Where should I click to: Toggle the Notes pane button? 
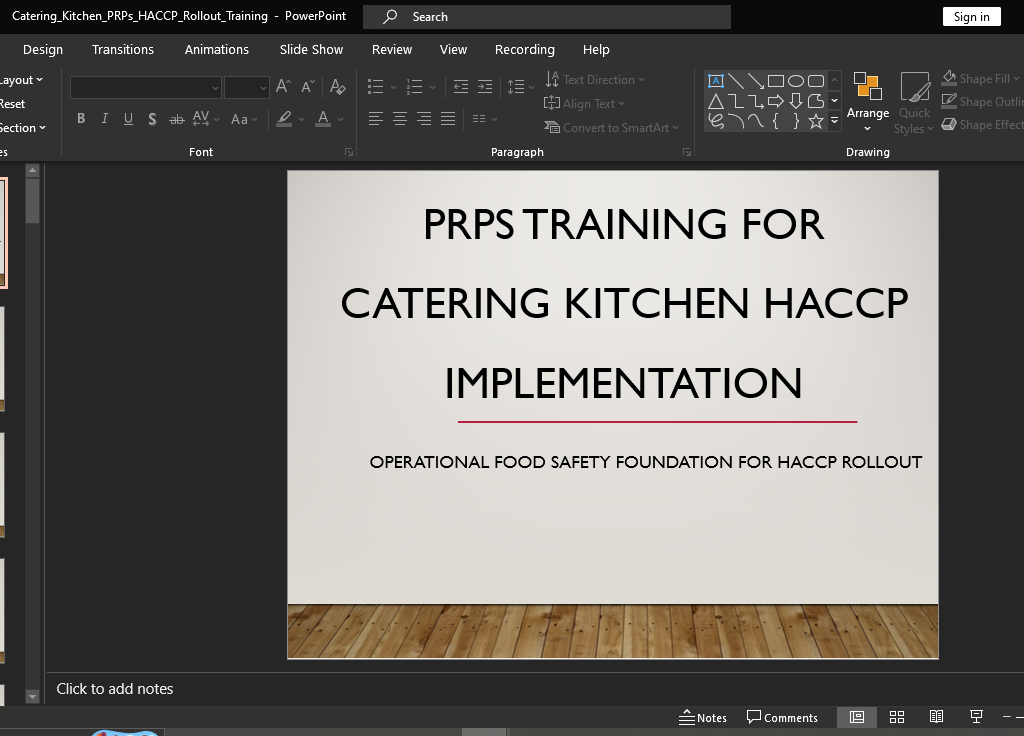703,717
